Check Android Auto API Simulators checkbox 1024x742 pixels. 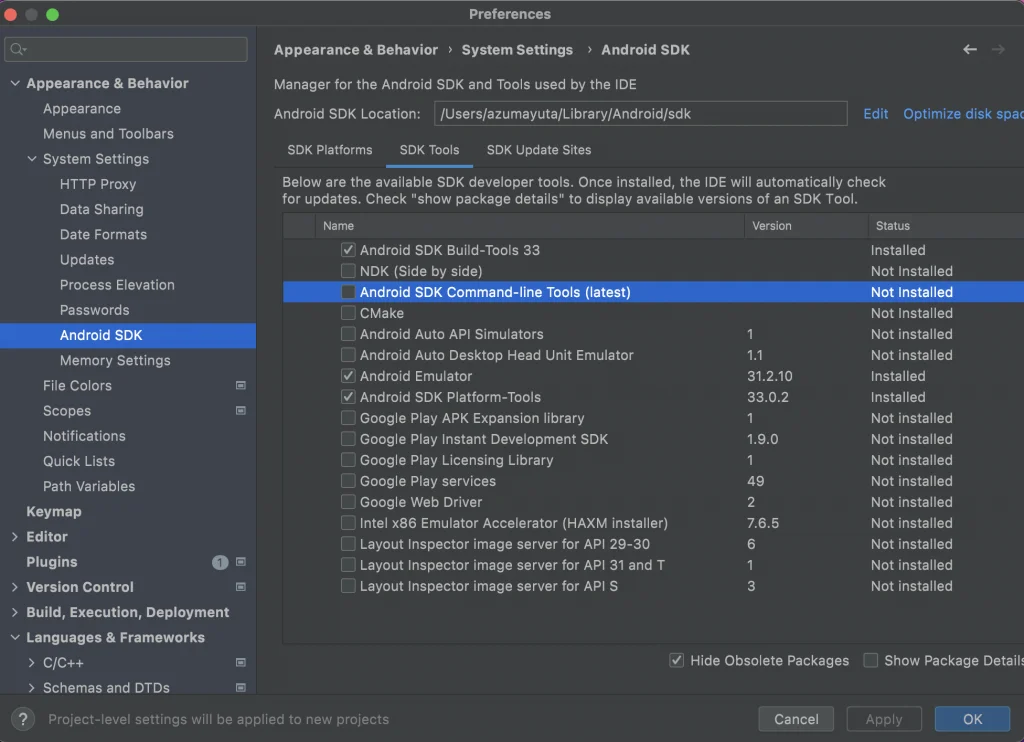coord(348,334)
